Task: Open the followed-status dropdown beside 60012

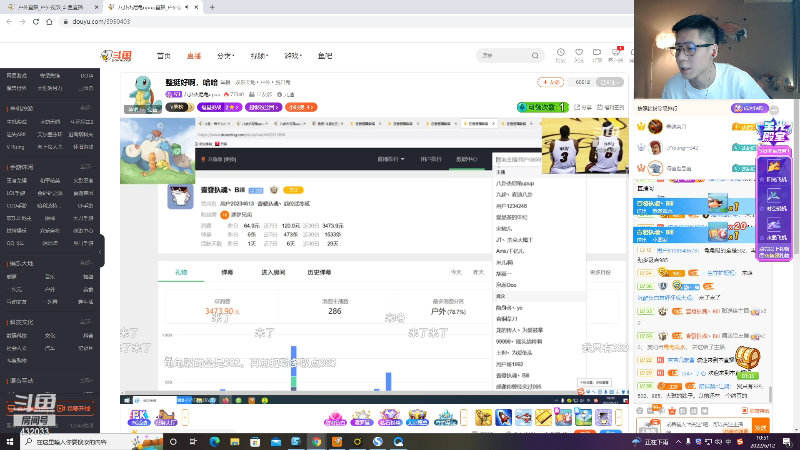Action: coord(610,82)
